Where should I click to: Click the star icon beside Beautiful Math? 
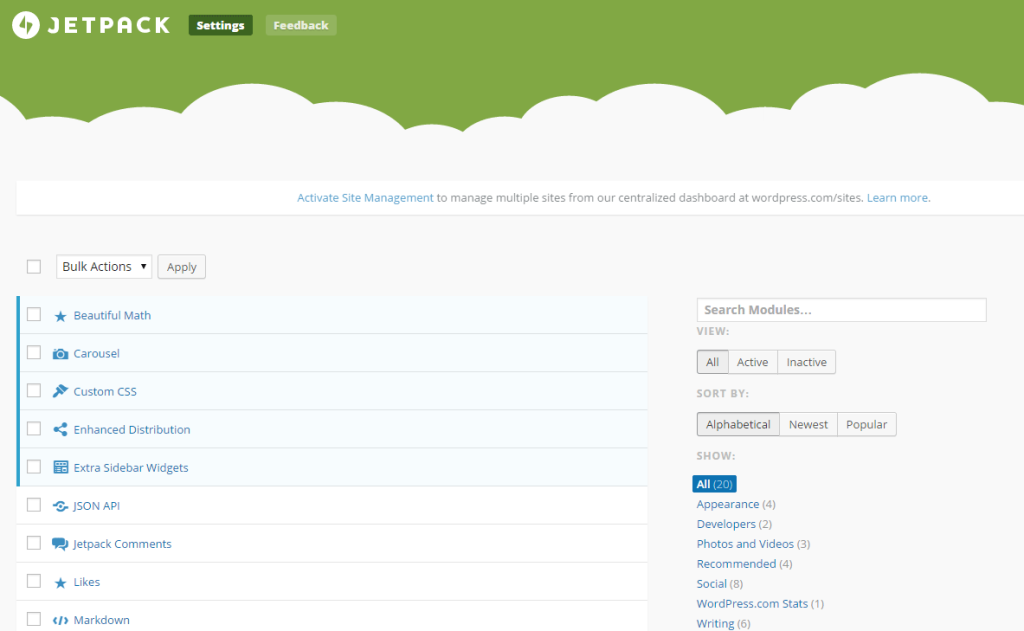coord(61,315)
